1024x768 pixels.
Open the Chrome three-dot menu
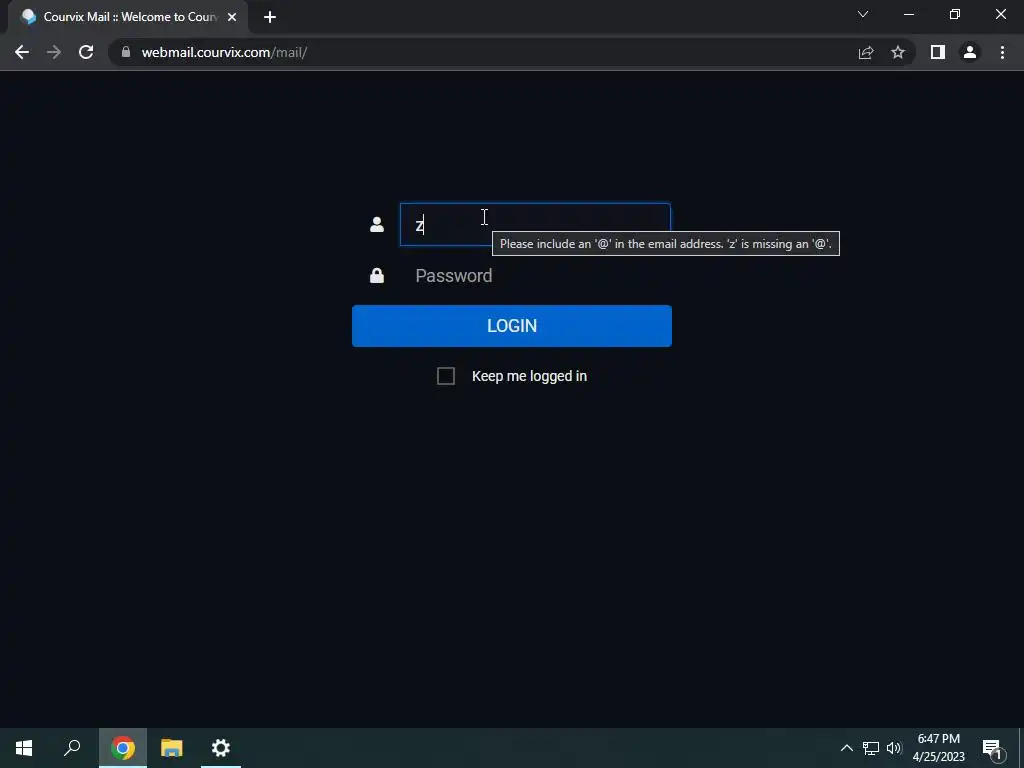click(x=1002, y=52)
